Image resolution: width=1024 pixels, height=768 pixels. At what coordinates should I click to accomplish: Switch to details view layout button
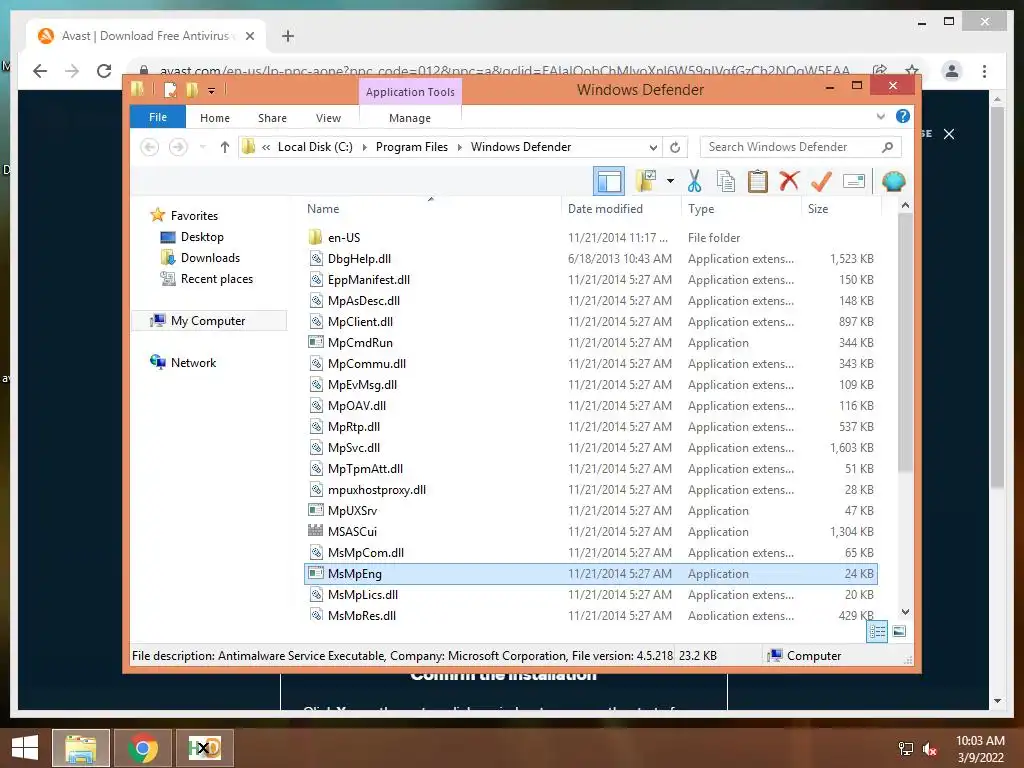(x=877, y=631)
